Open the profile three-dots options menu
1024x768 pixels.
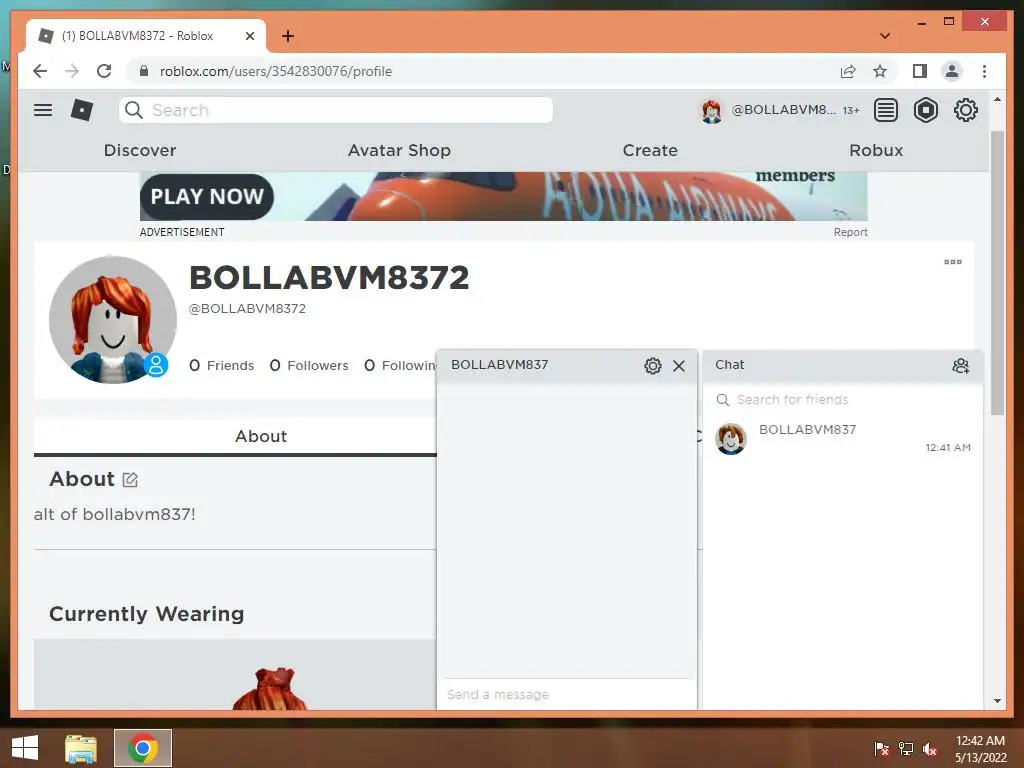953,262
